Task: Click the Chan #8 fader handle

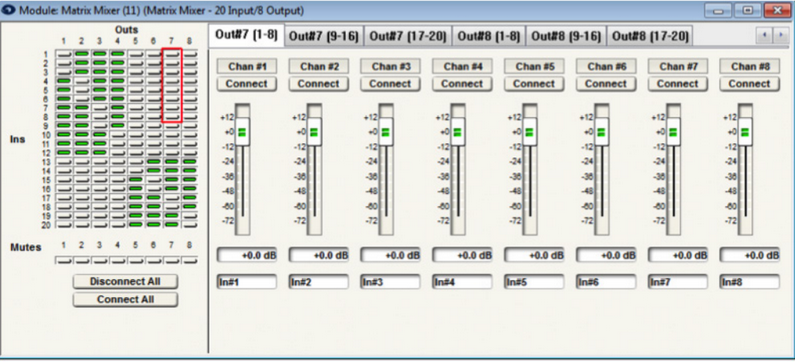Action: (745, 132)
